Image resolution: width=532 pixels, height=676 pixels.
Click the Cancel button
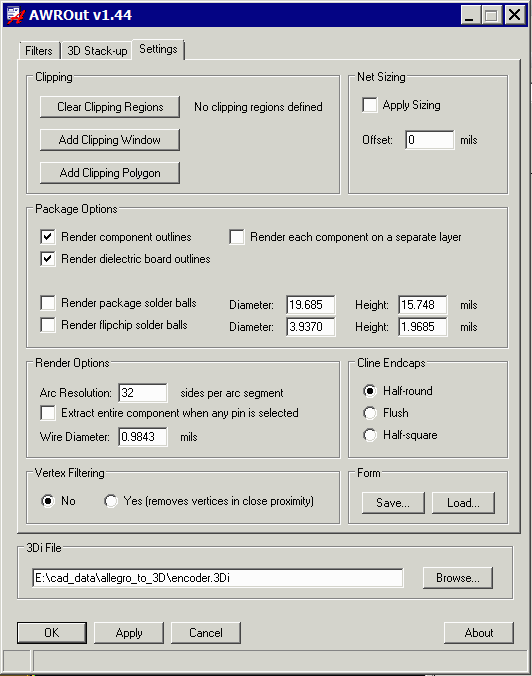tap(206, 632)
